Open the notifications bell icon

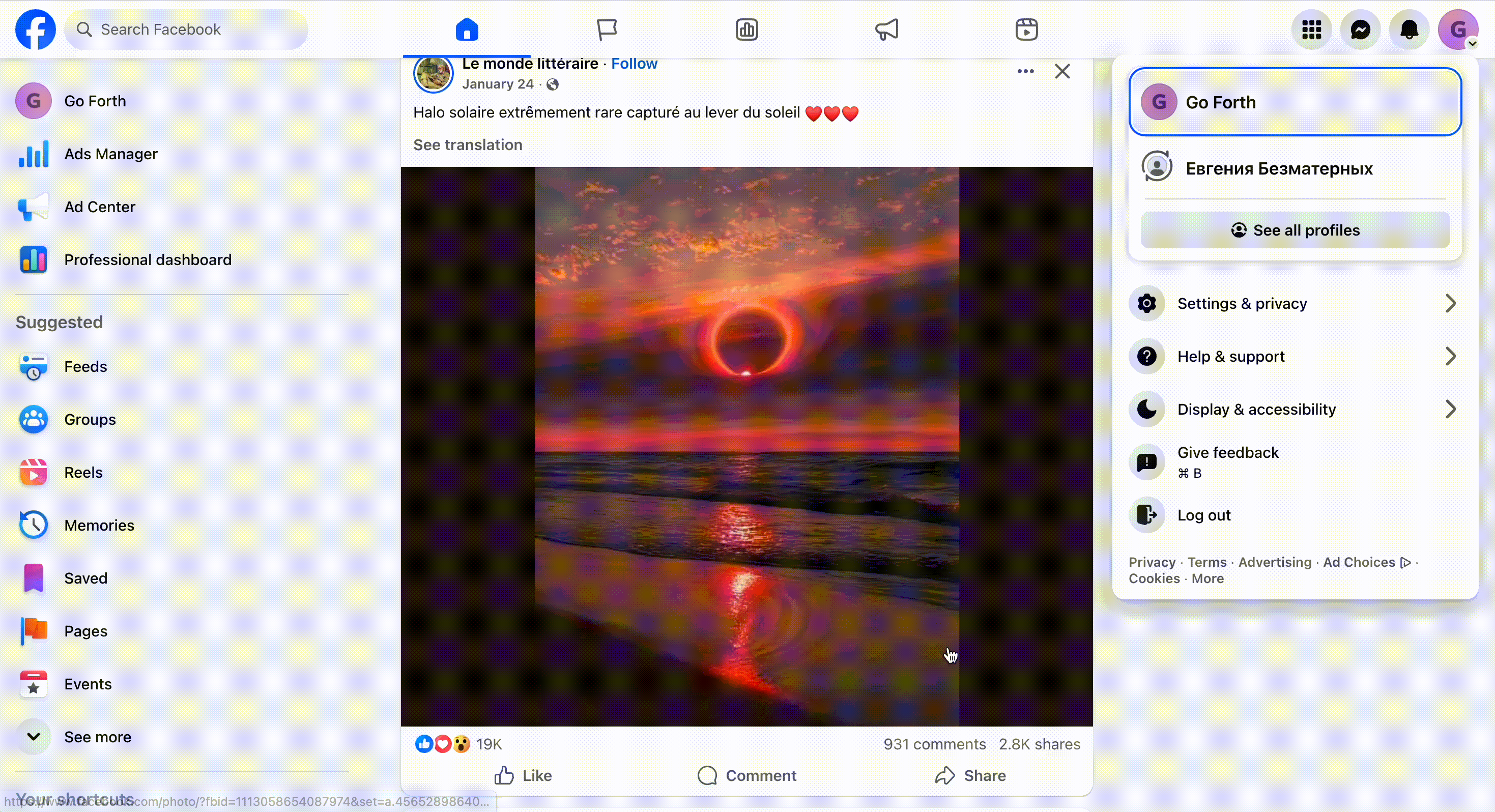pos(1409,30)
